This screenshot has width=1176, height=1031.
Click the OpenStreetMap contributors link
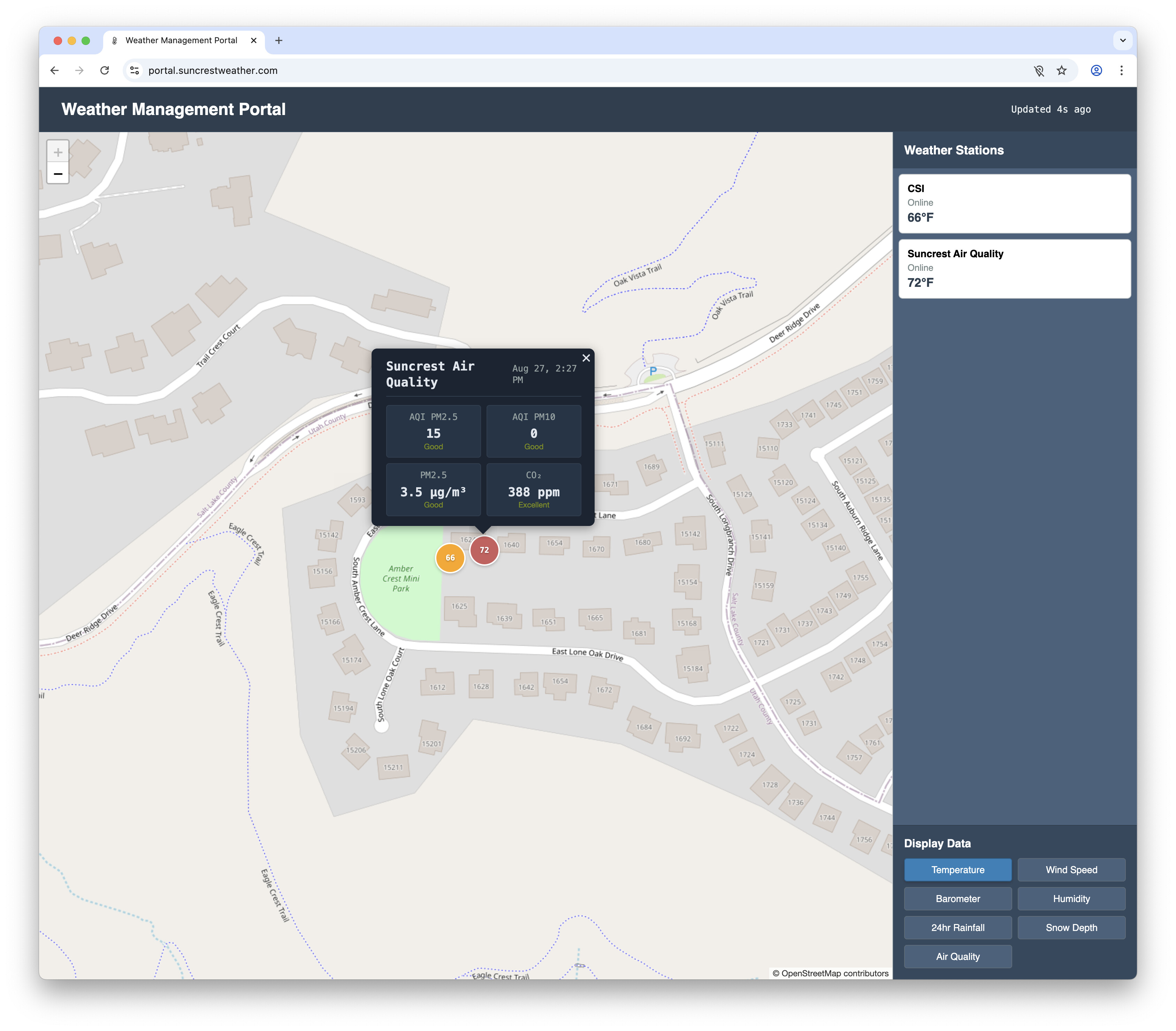834,973
